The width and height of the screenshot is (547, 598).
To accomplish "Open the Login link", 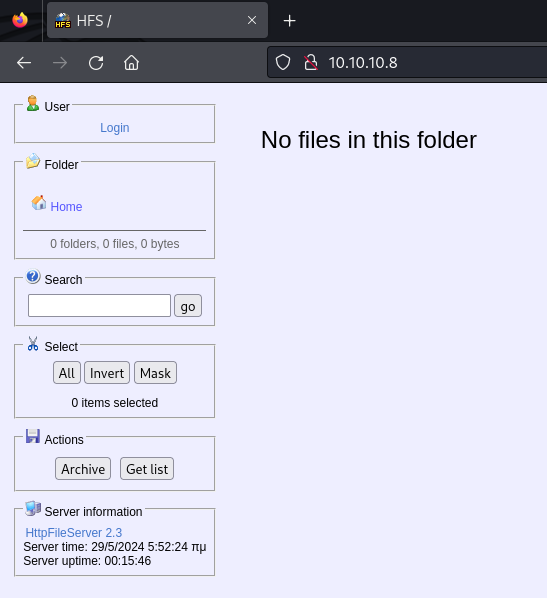I will [x=115, y=128].
